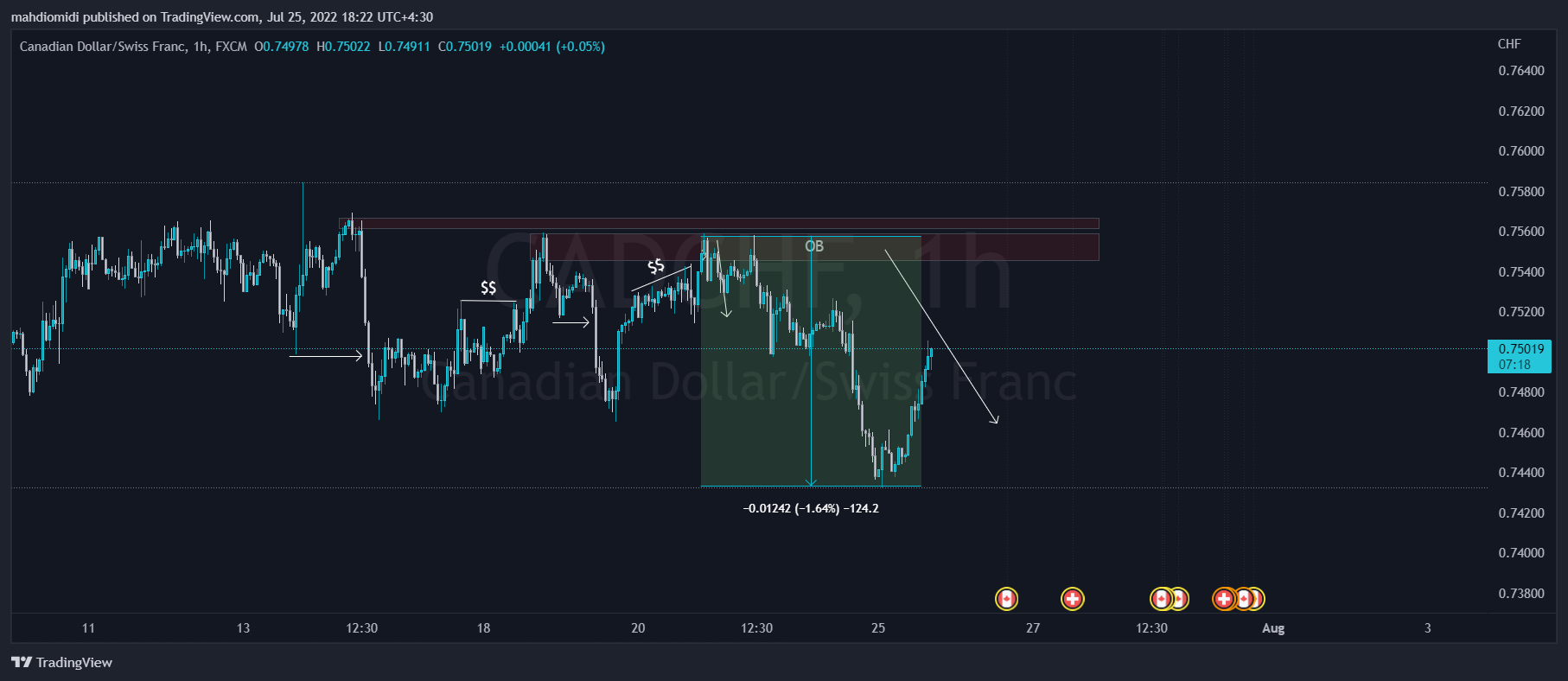Image resolution: width=1568 pixels, height=681 pixels.
Task: Click the OB order block text label
Action: pyautogui.click(x=814, y=246)
